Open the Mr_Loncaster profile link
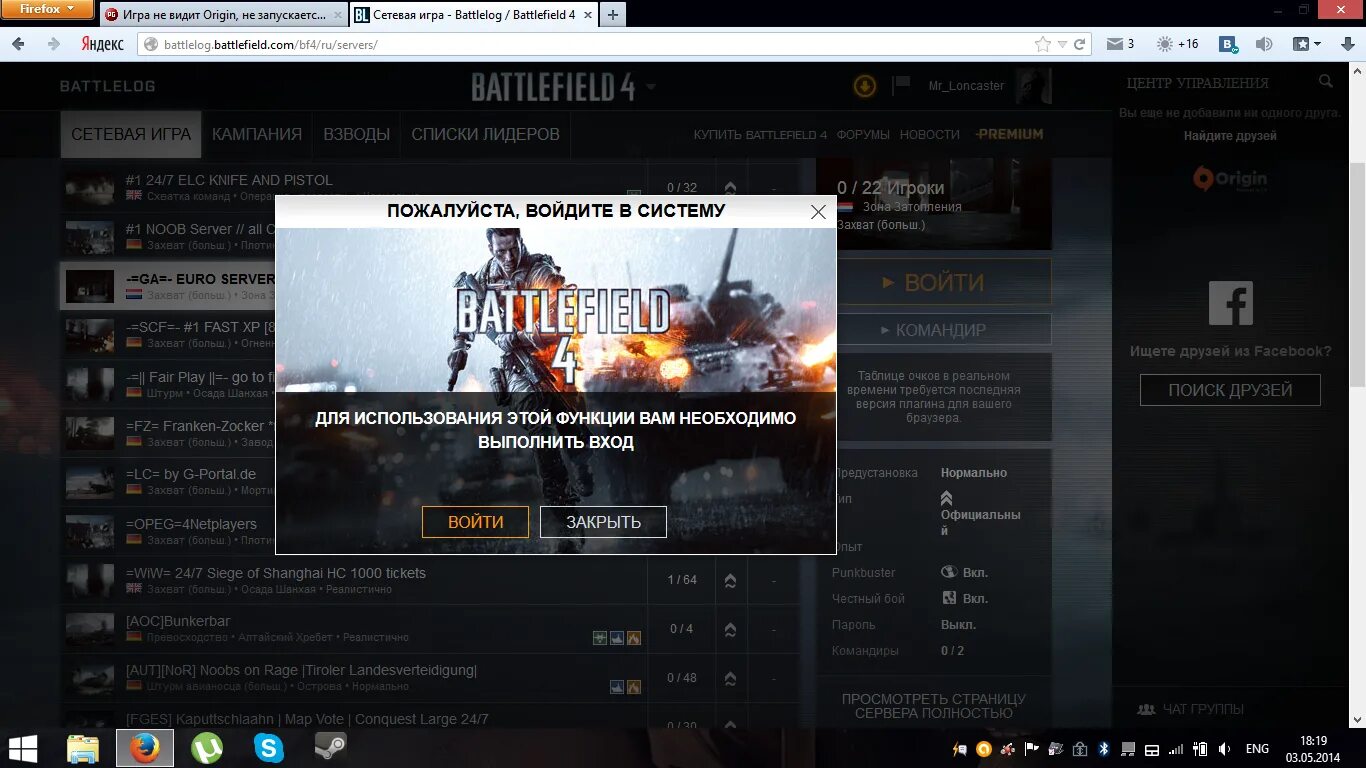This screenshot has width=1366, height=768. coord(966,86)
